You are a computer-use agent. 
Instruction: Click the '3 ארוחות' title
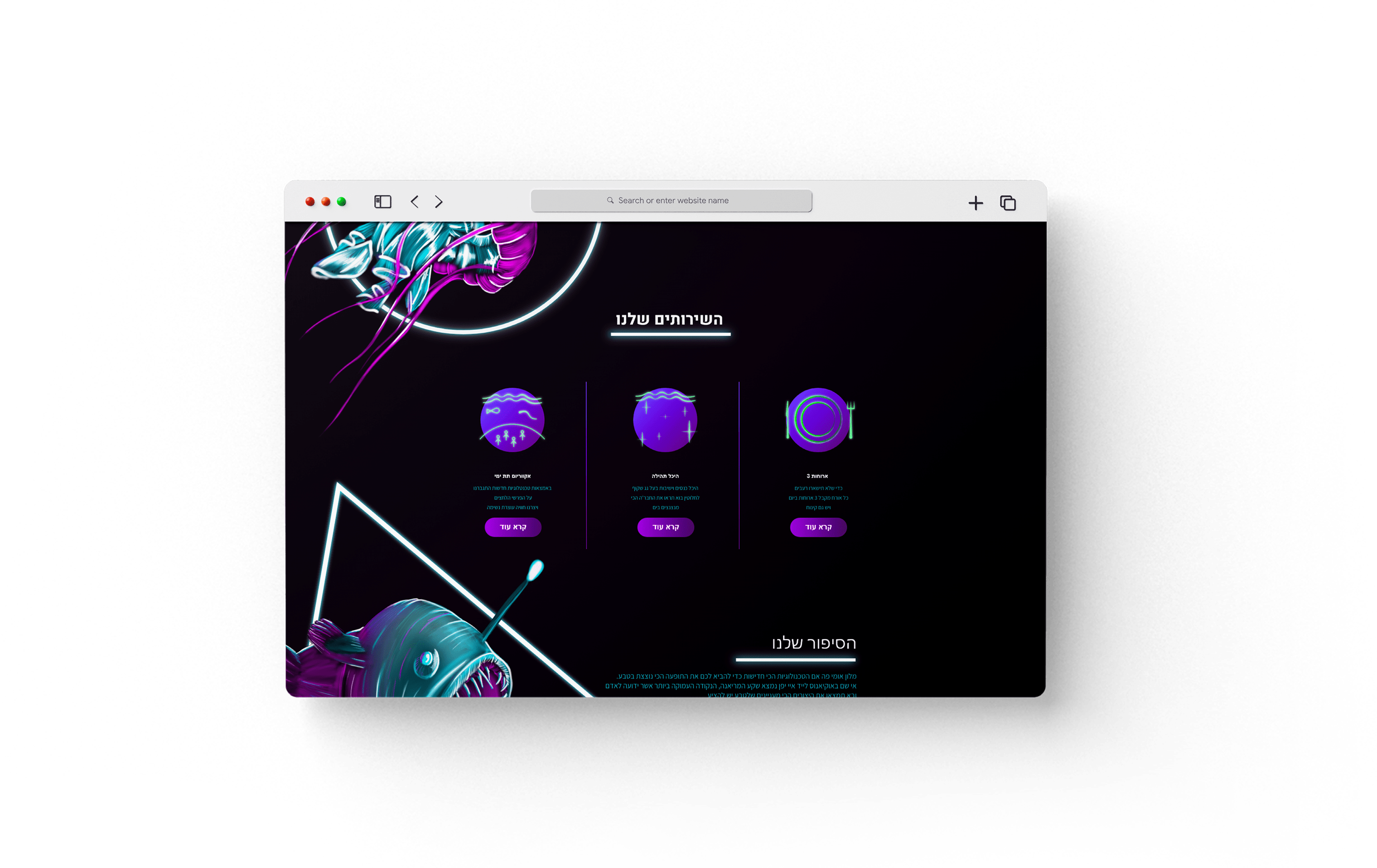[817, 476]
